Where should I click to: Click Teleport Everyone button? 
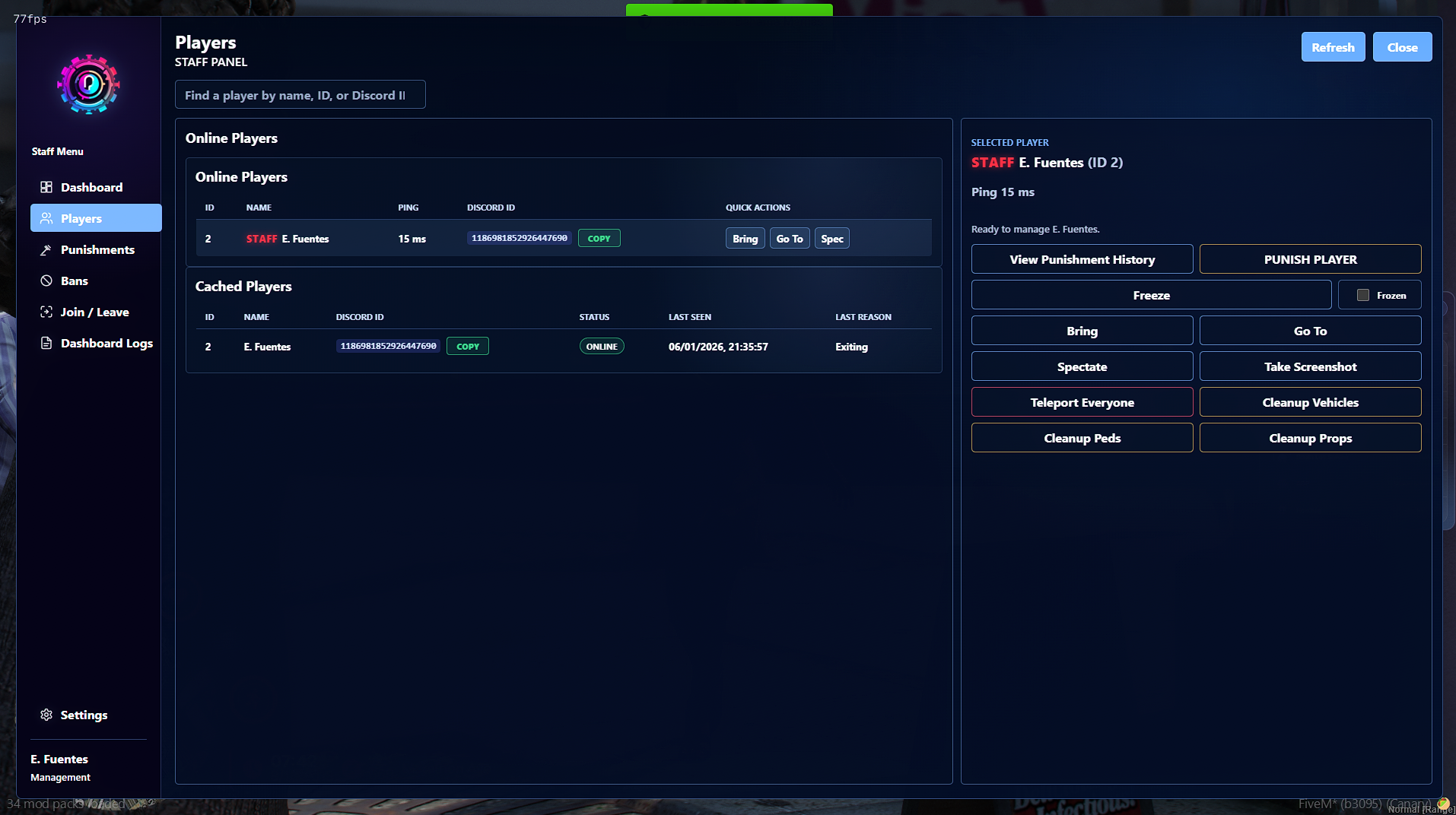(1082, 402)
